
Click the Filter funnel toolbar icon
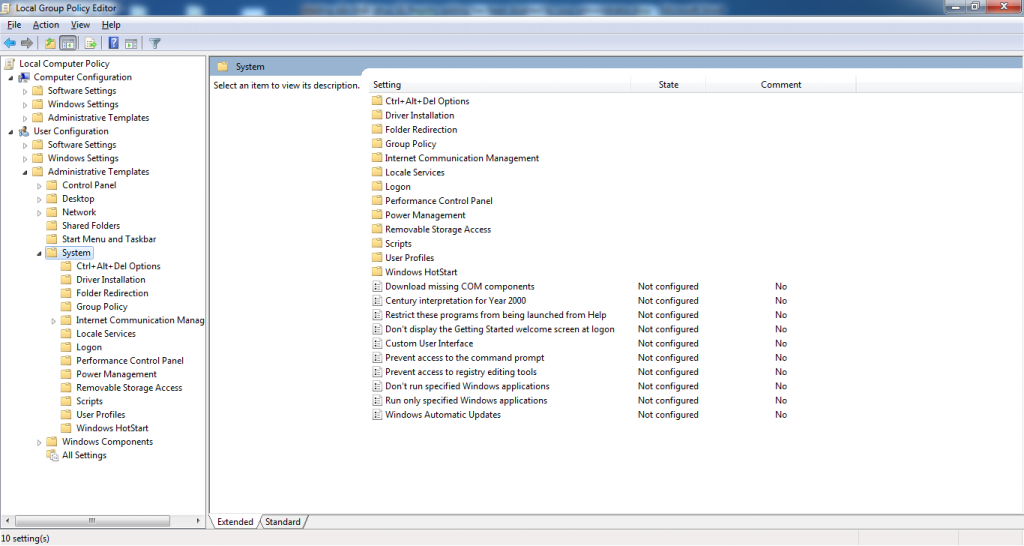[155, 43]
